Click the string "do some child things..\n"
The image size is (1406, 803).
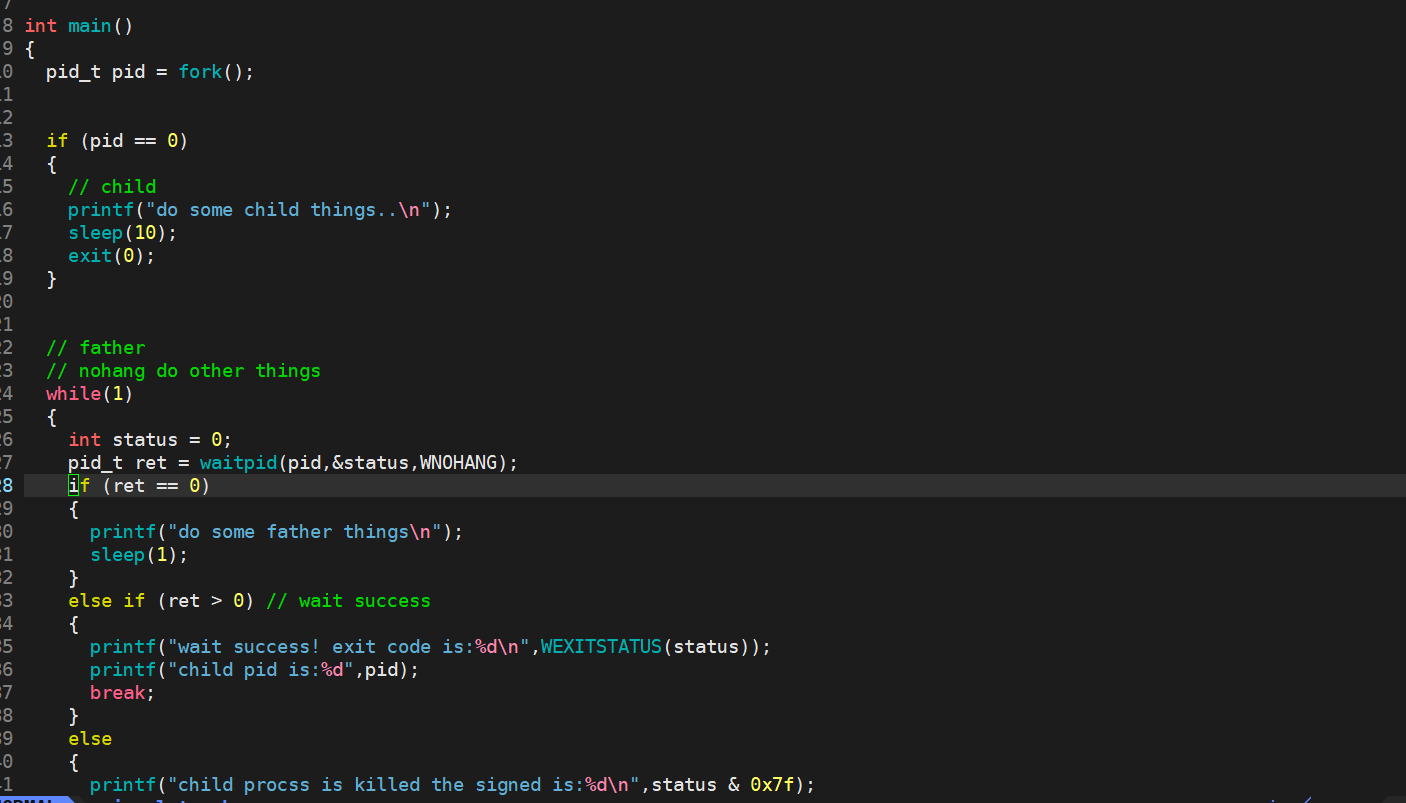click(288, 210)
